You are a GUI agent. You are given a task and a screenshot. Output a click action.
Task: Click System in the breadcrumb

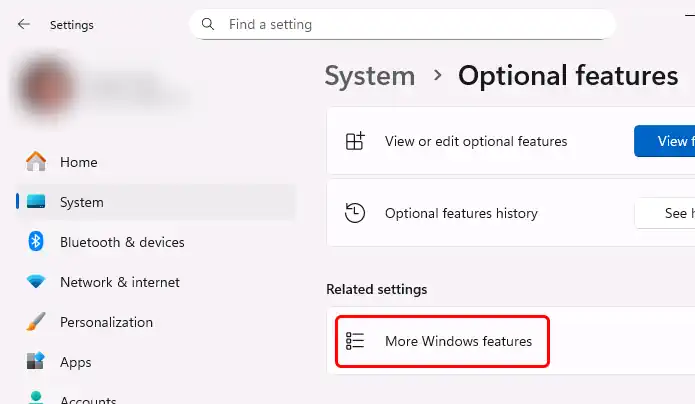[370, 76]
